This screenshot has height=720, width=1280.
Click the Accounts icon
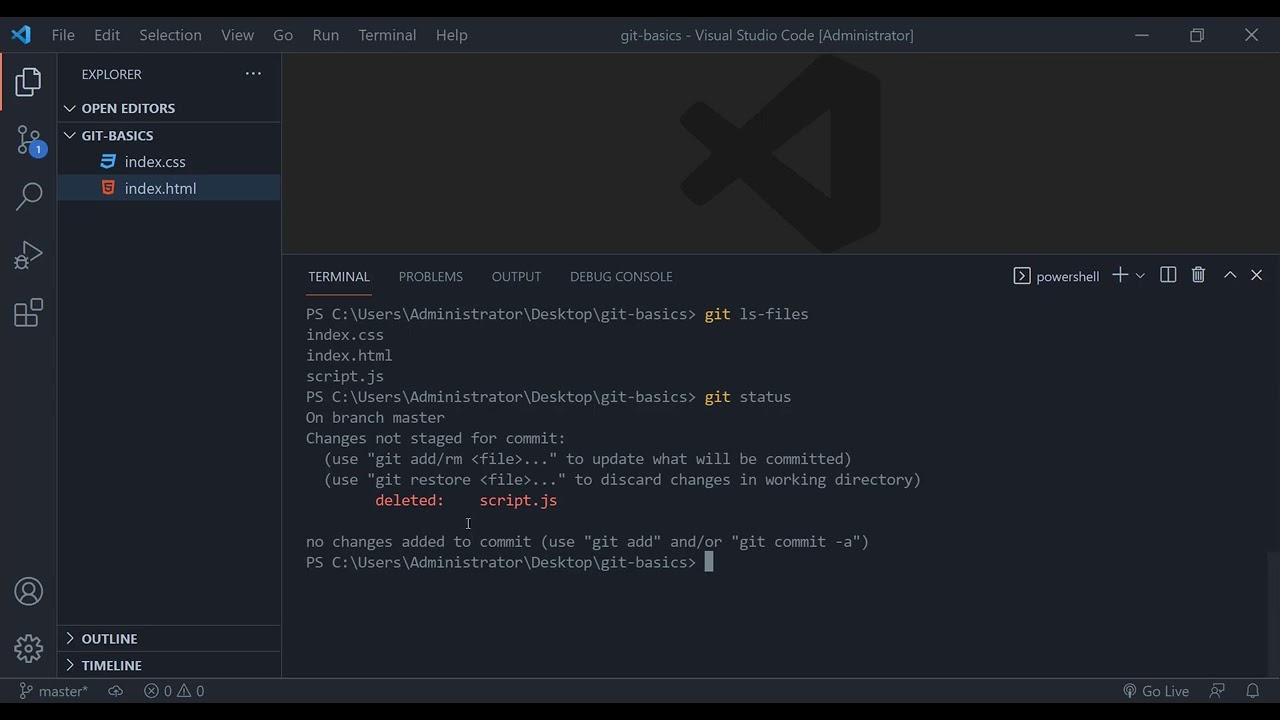tap(29, 592)
